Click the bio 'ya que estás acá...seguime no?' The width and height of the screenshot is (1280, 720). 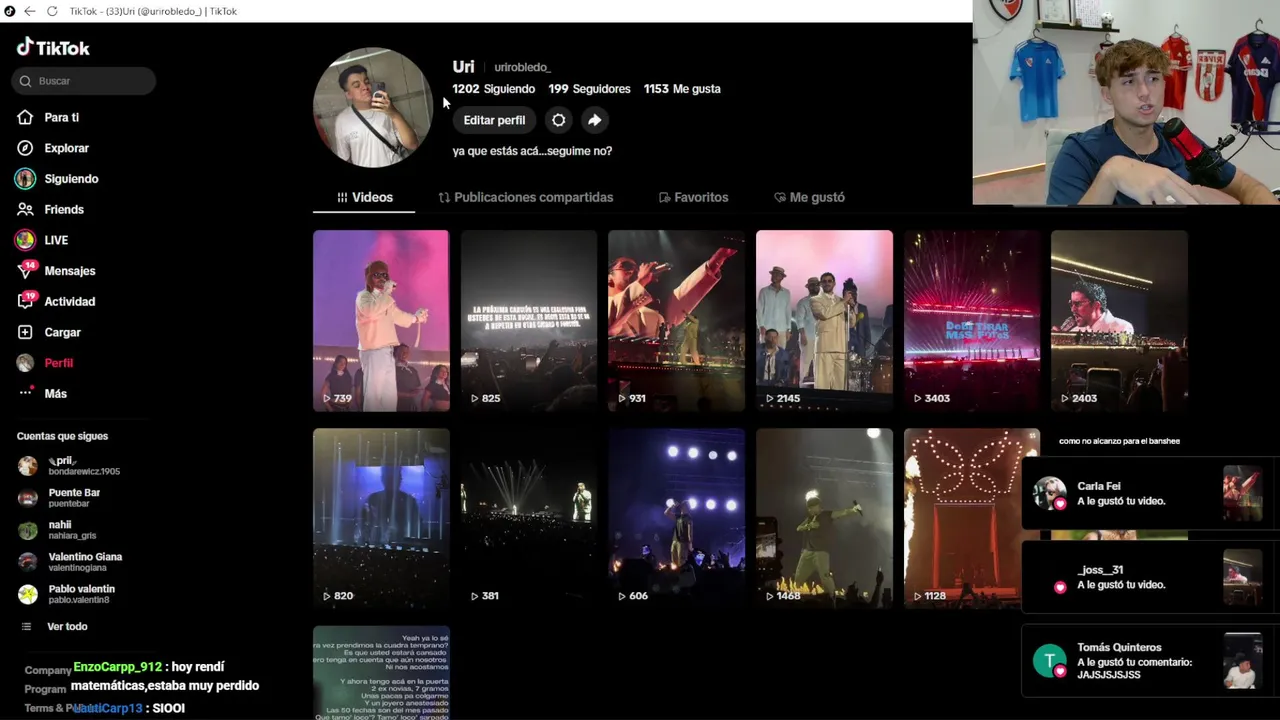tap(532, 151)
